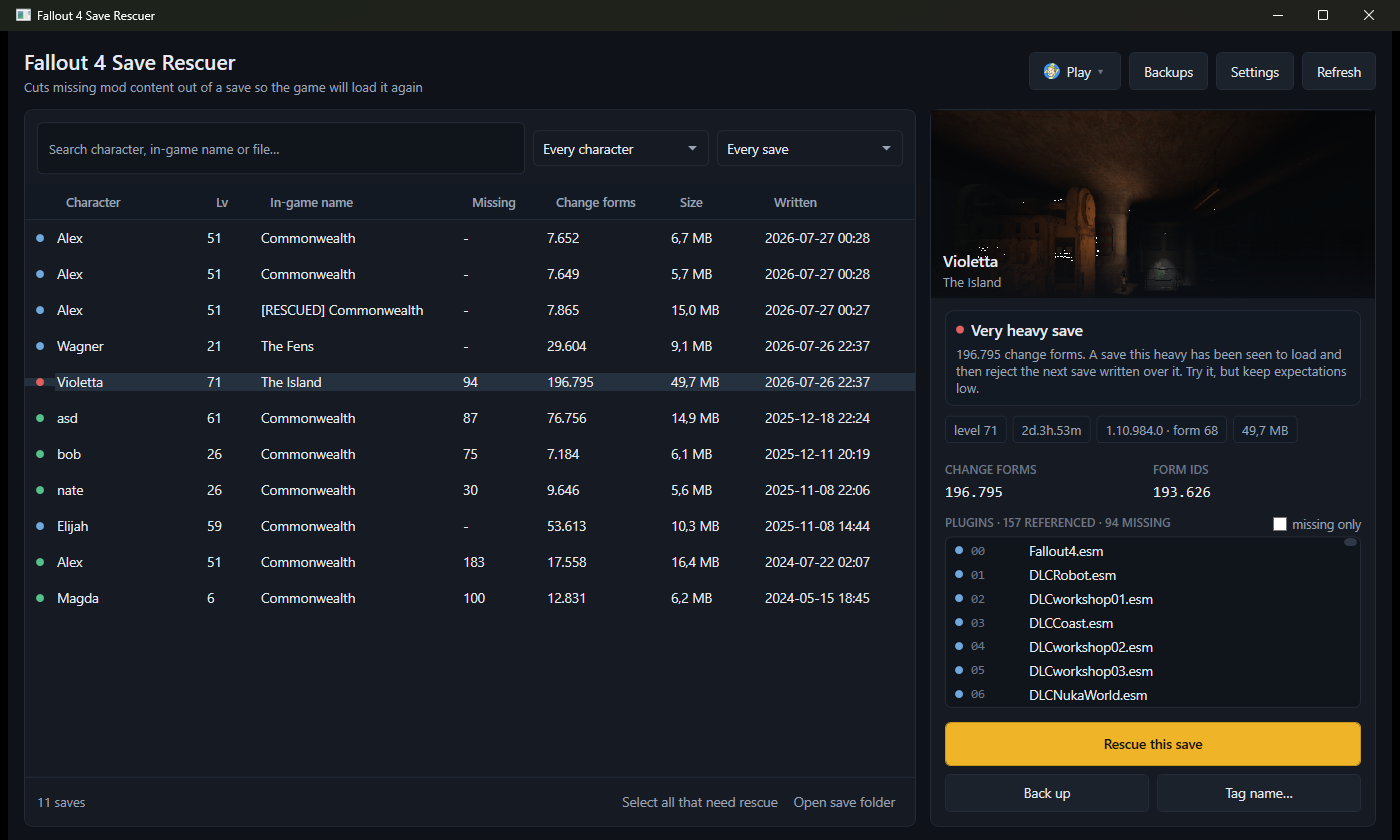Image resolution: width=1400 pixels, height=840 pixels.
Task: Click the nate character name
Action: [70, 490]
